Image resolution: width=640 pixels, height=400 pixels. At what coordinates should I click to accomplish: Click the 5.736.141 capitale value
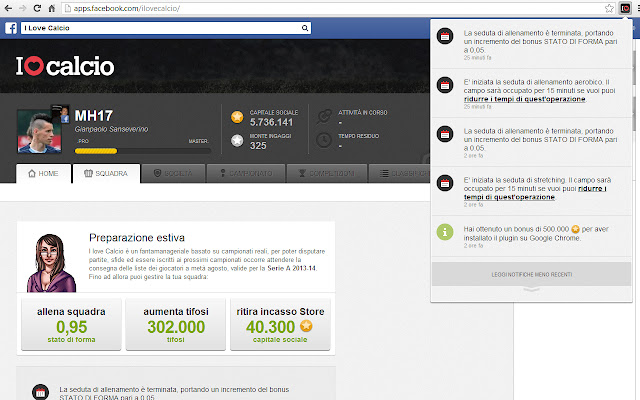pos(271,122)
